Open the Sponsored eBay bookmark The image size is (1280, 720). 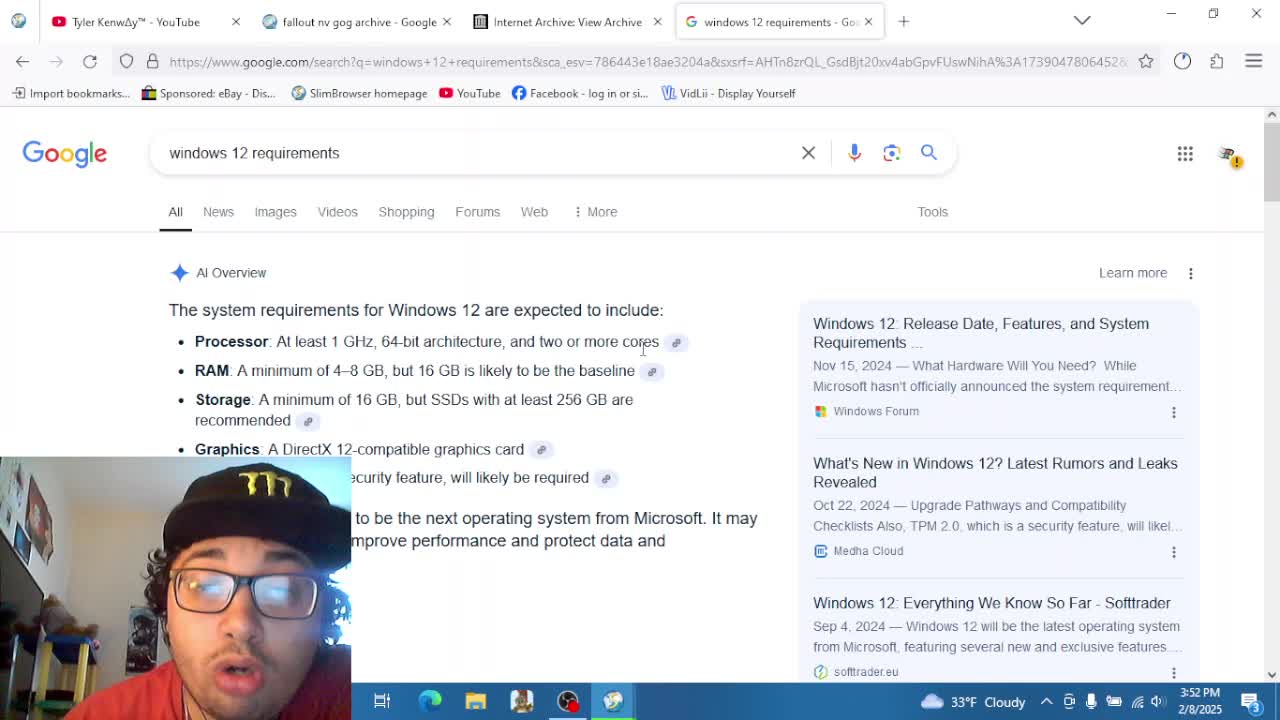(208, 93)
